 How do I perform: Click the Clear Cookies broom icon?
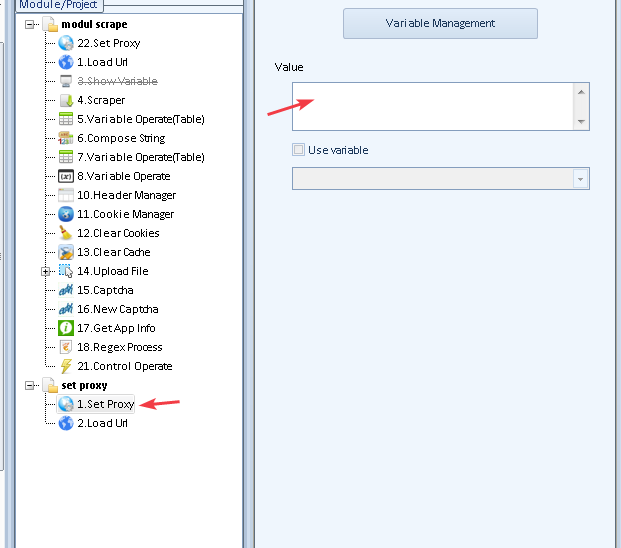66,233
